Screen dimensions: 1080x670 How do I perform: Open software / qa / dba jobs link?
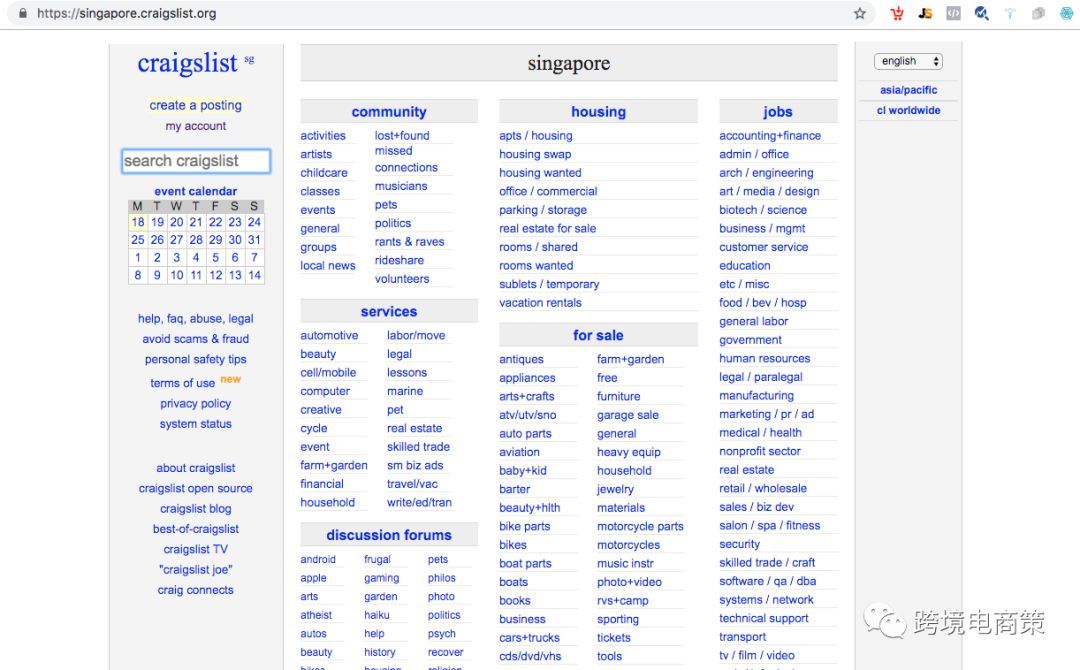pos(768,581)
